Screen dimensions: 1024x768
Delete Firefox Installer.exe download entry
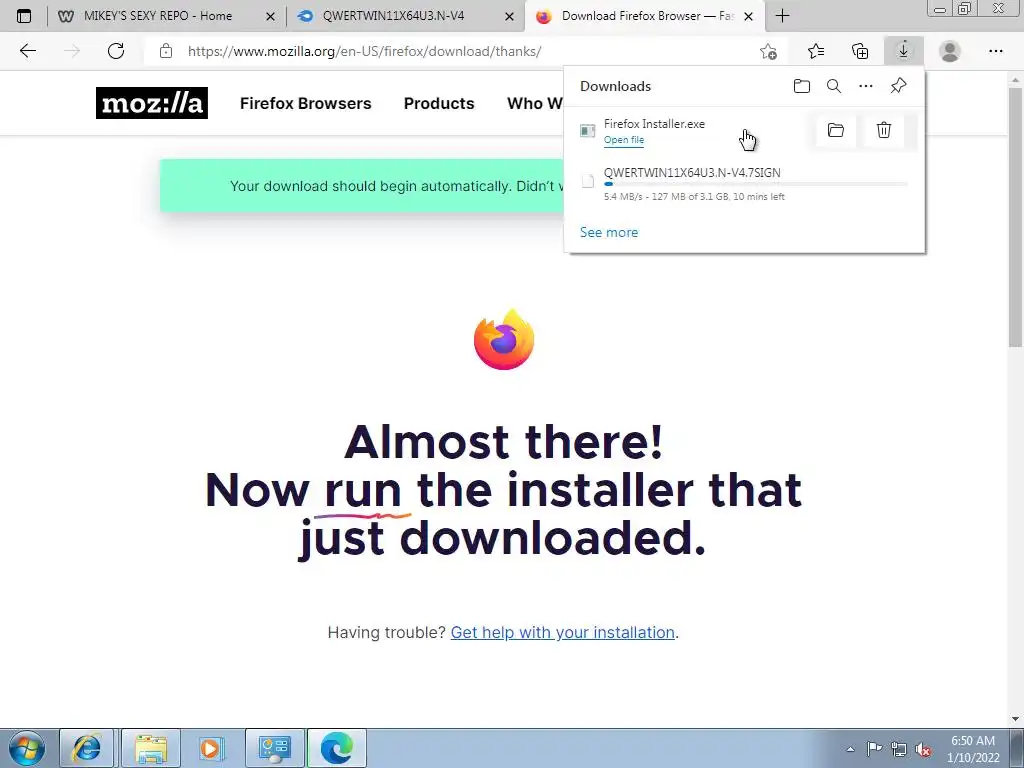[x=884, y=130]
